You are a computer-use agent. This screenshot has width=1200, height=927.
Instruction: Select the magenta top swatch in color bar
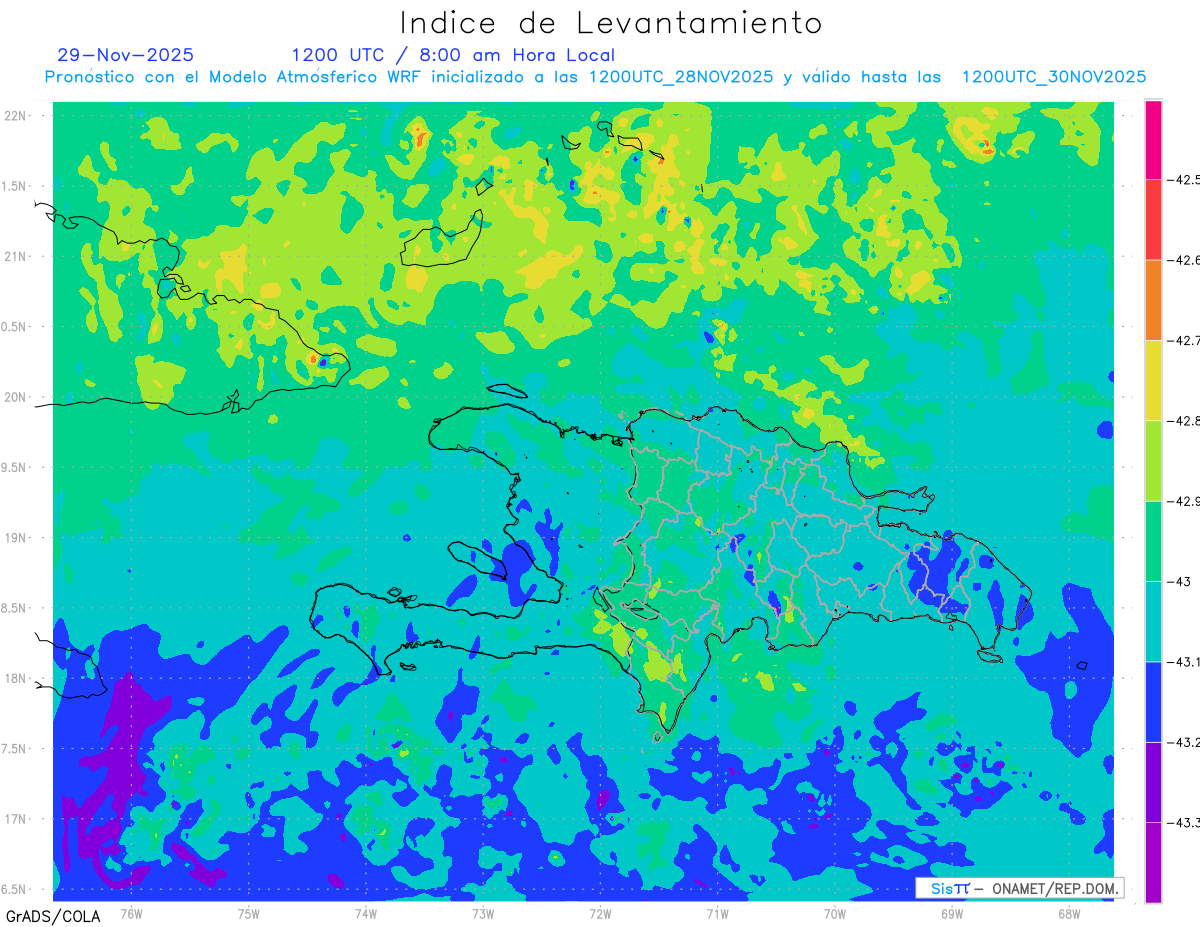tap(1153, 140)
